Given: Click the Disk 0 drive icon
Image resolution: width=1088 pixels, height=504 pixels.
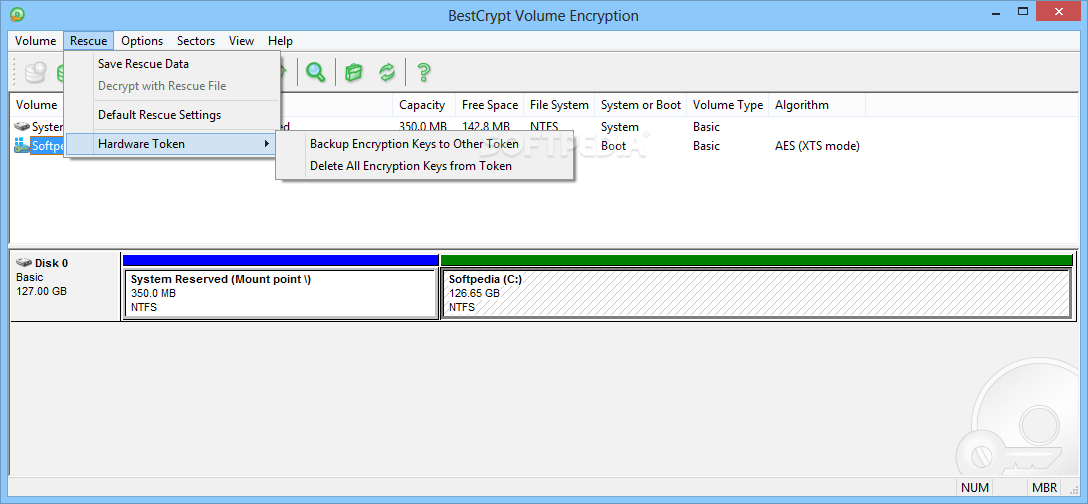Looking at the screenshot, I should (x=24, y=263).
